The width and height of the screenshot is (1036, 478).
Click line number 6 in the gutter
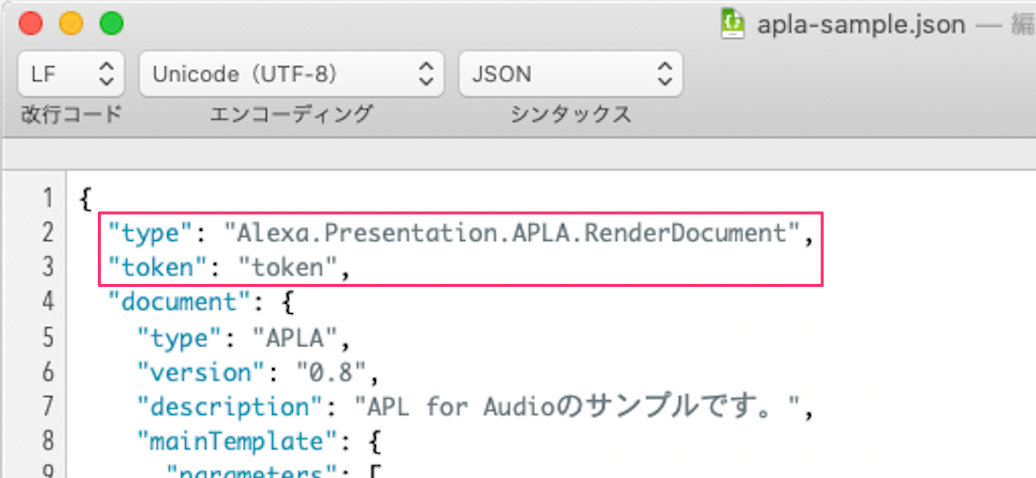(47, 372)
